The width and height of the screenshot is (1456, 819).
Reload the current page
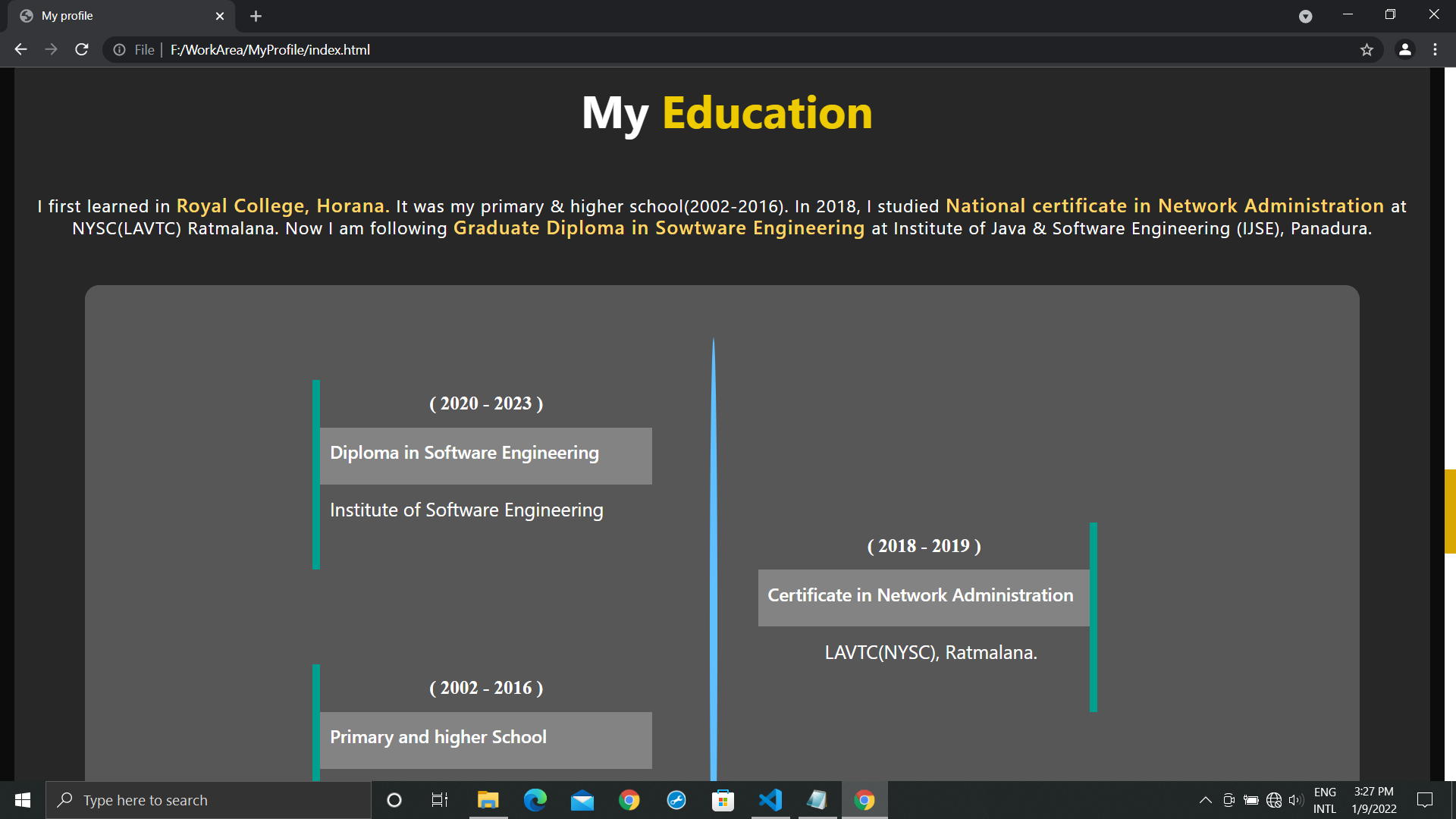pyautogui.click(x=82, y=49)
